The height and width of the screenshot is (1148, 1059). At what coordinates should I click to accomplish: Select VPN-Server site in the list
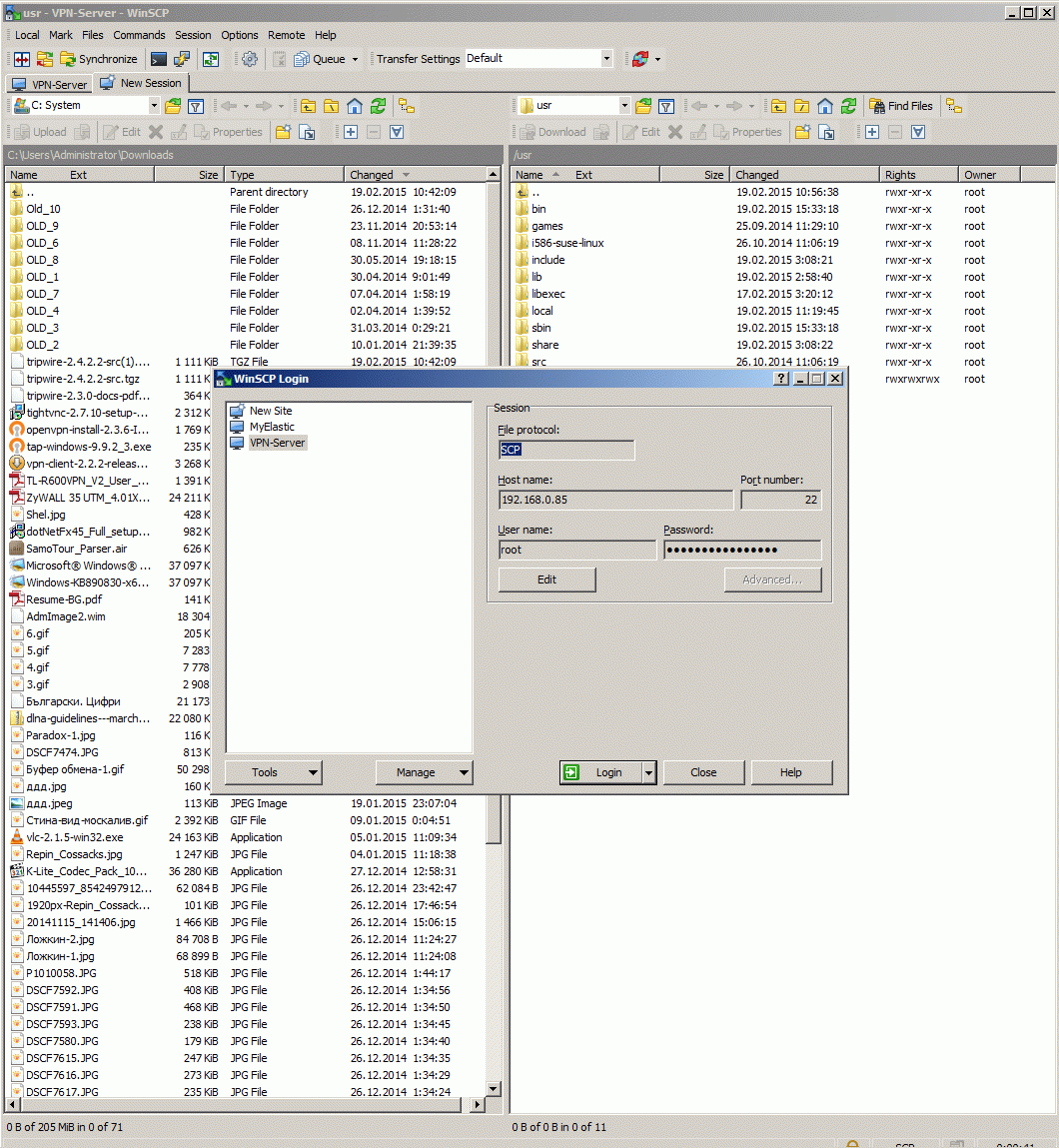point(278,443)
